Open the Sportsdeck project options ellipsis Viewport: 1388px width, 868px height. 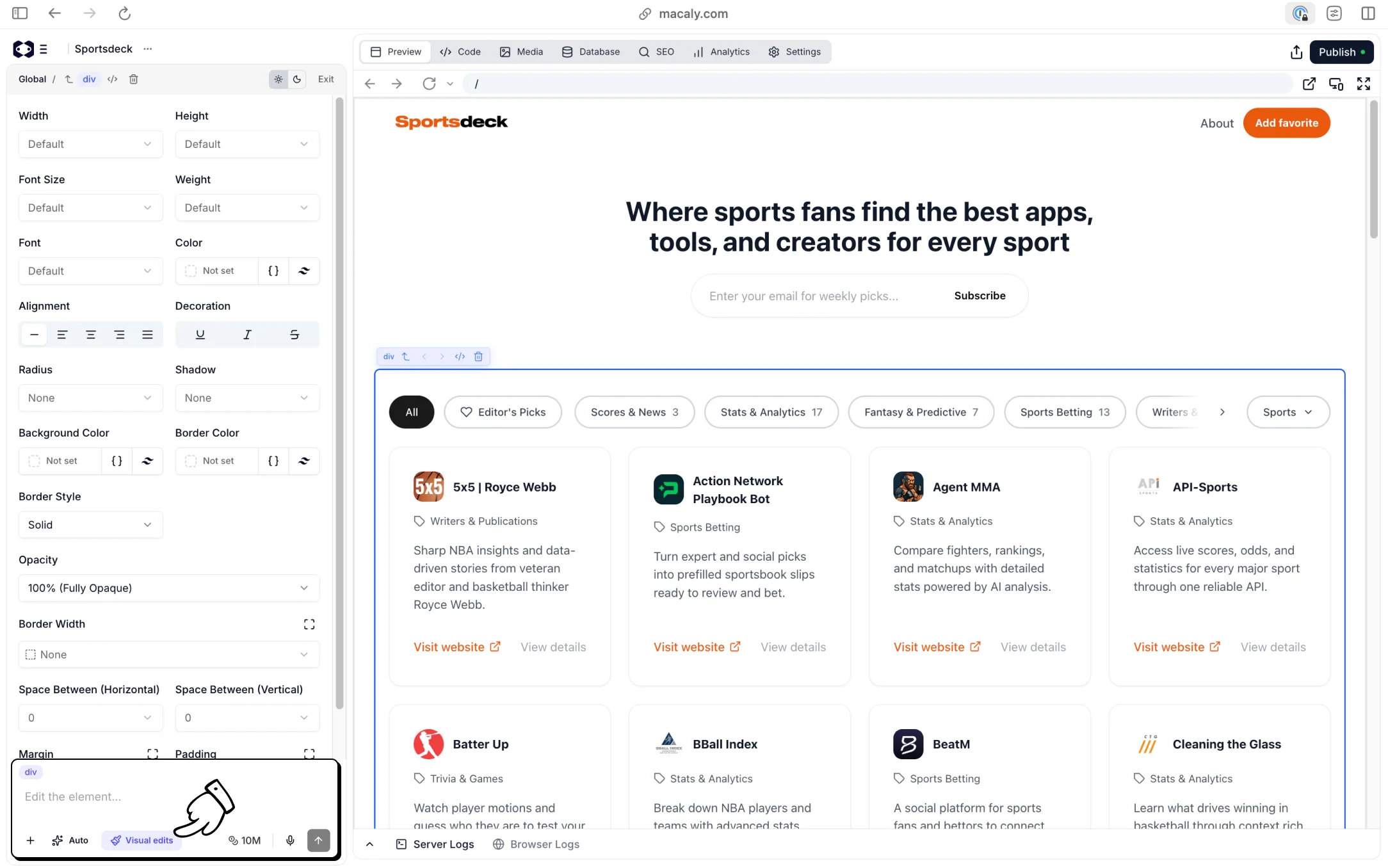(x=148, y=49)
